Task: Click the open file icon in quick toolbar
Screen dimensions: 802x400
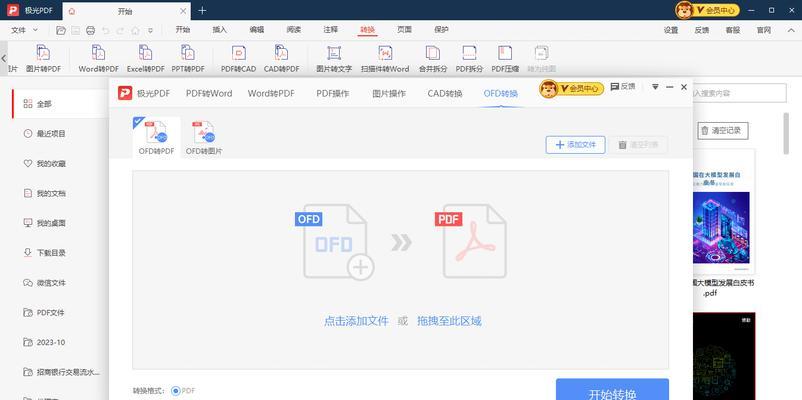Action: tap(61, 30)
